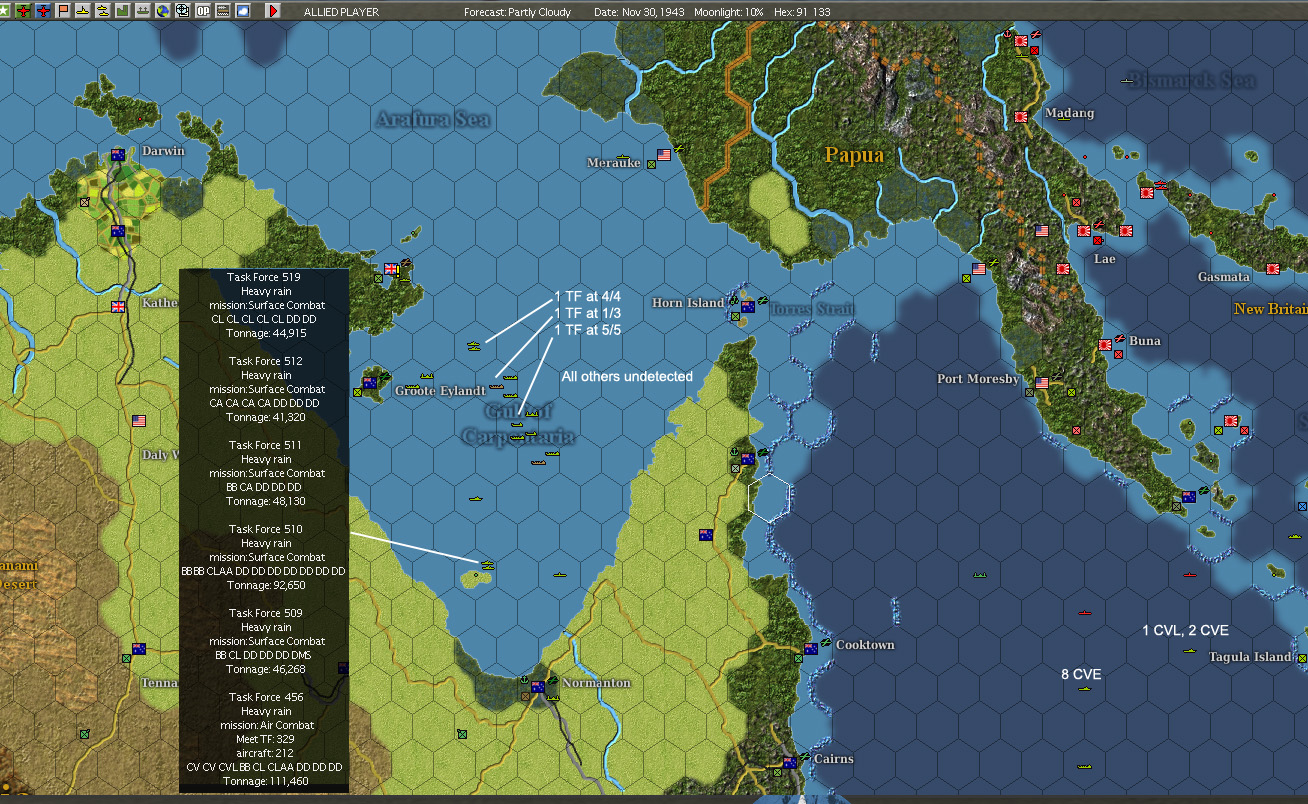
Task: Click the Task Force 456 heading
Action: tap(264, 697)
